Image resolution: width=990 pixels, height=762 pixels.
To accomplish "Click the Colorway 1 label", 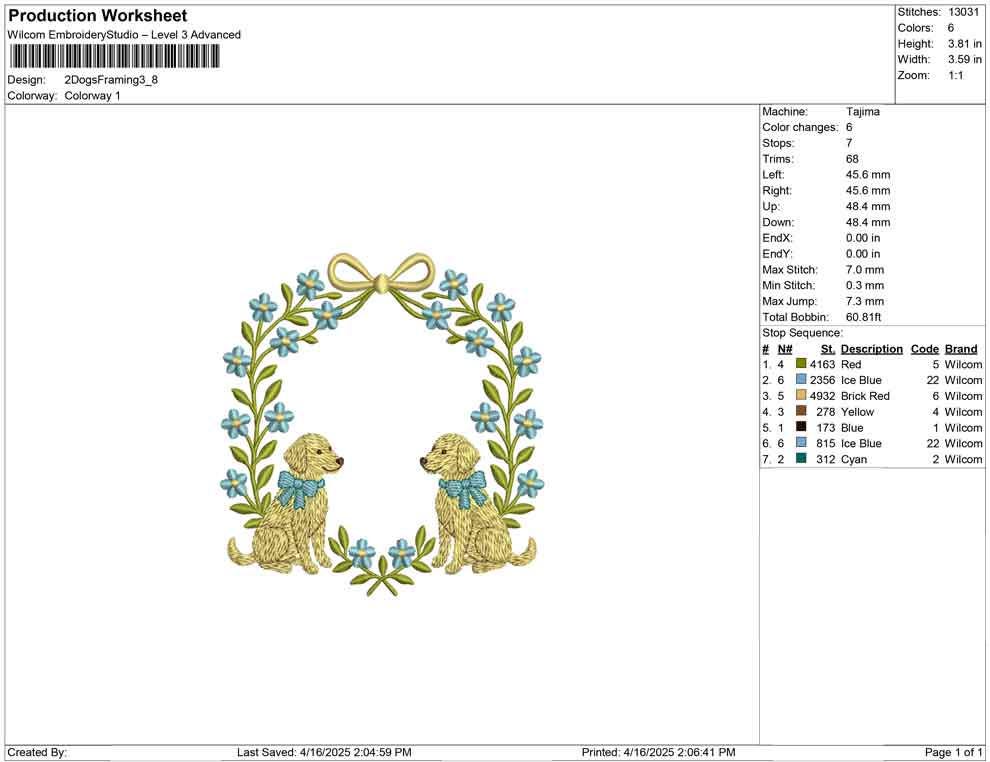I will click(95, 95).
